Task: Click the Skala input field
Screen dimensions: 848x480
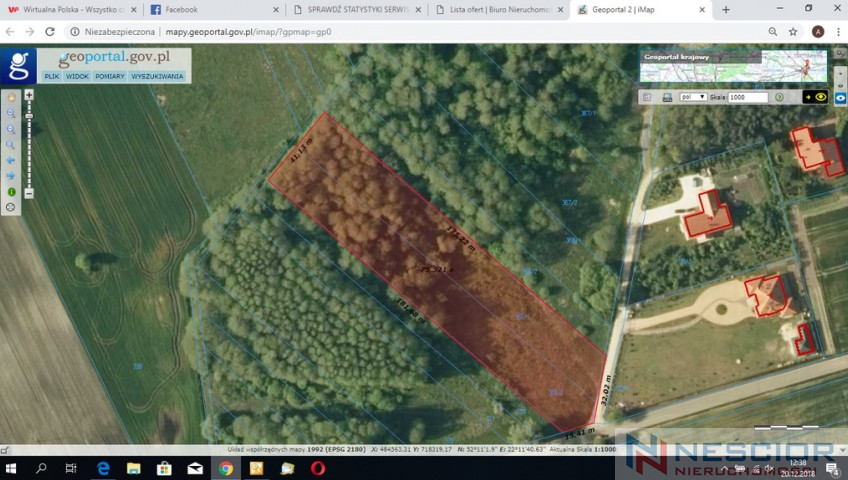Action: click(x=748, y=97)
